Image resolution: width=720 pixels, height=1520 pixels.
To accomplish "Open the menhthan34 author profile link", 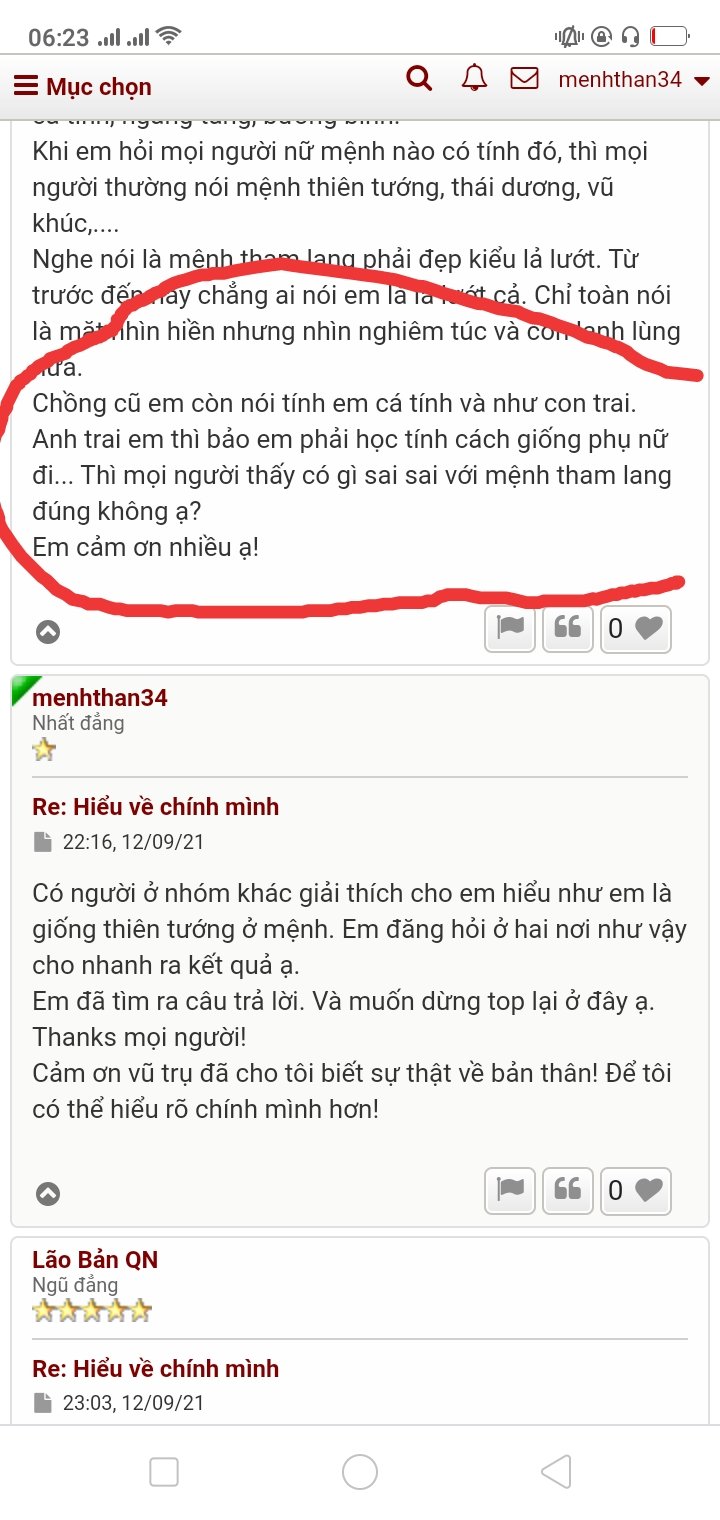I will pos(100,698).
